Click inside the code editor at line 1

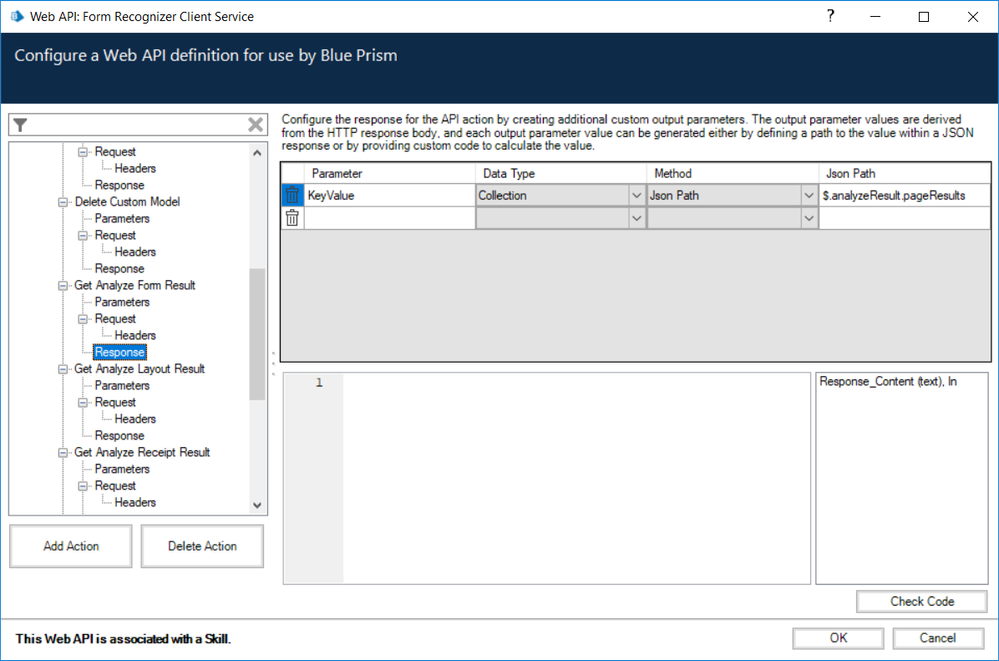[575, 384]
